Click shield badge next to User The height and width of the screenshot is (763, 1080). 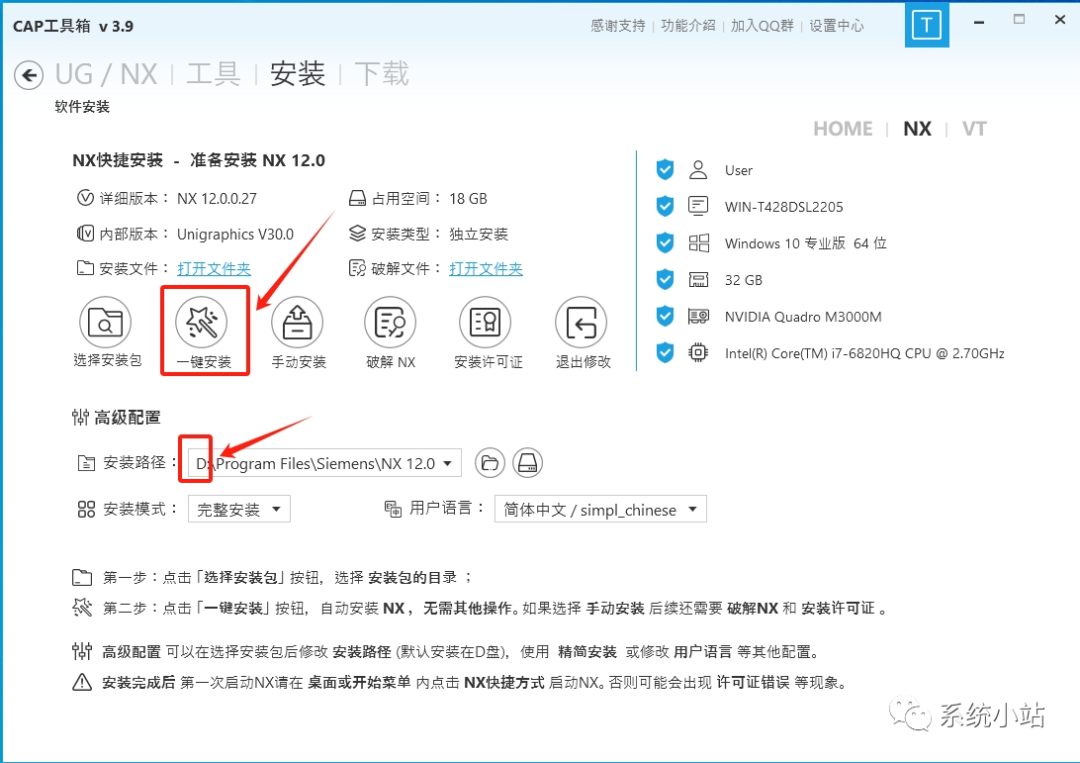pos(665,169)
